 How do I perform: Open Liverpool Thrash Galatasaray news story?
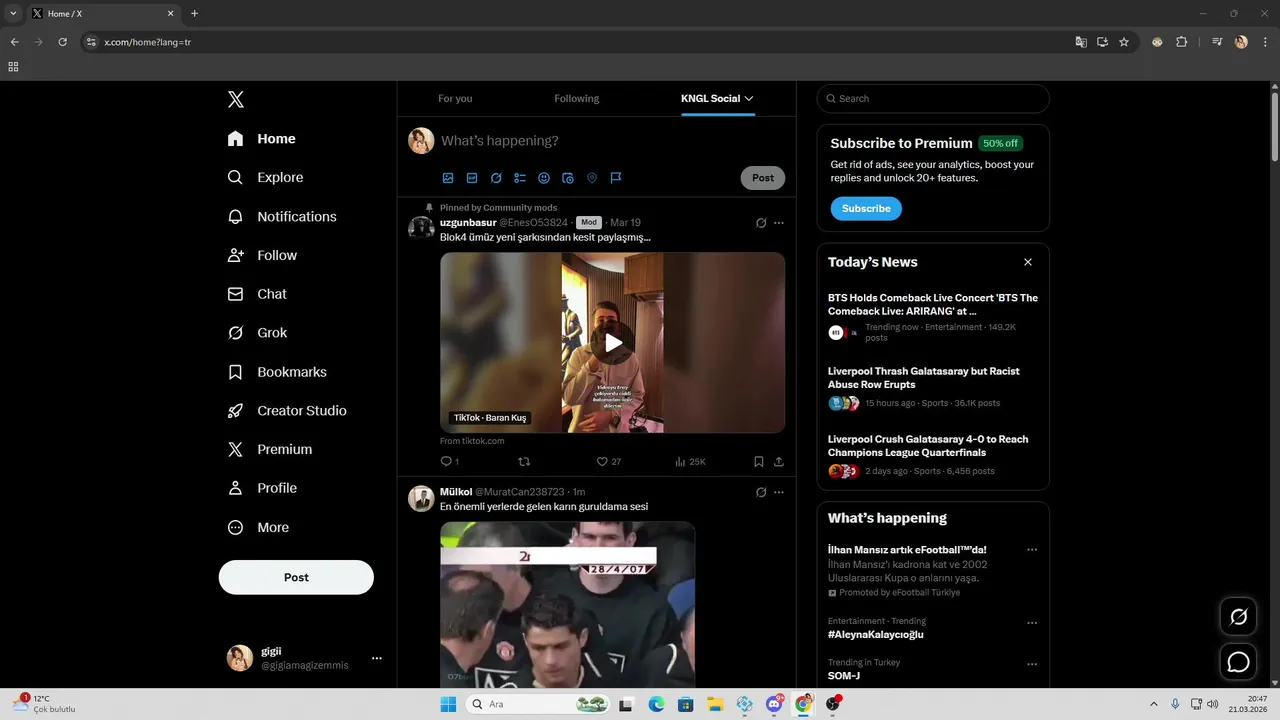pyautogui.click(x=933, y=387)
